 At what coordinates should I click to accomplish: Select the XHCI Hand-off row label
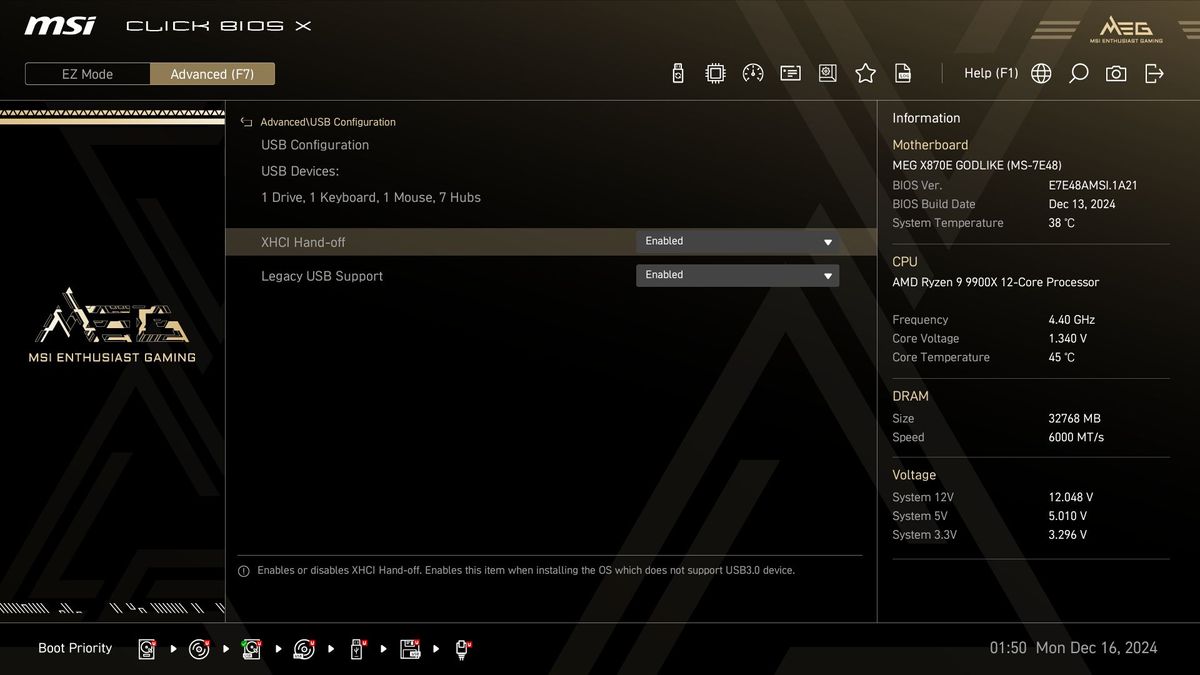pyautogui.click(x=303, y=242)
